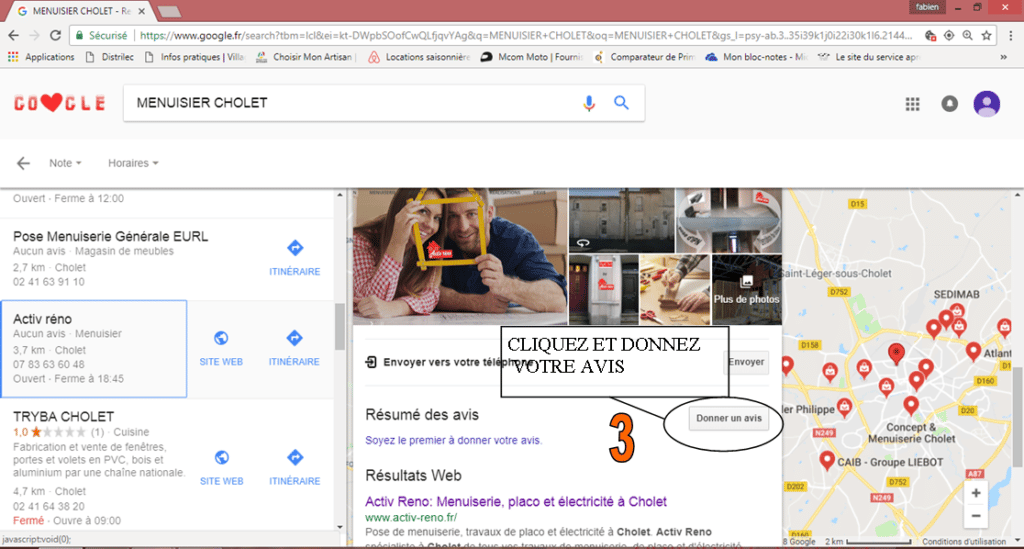1024x549 pixels.
Task: Open the Locations saisonnière bookmark
Action: (419, 57)
